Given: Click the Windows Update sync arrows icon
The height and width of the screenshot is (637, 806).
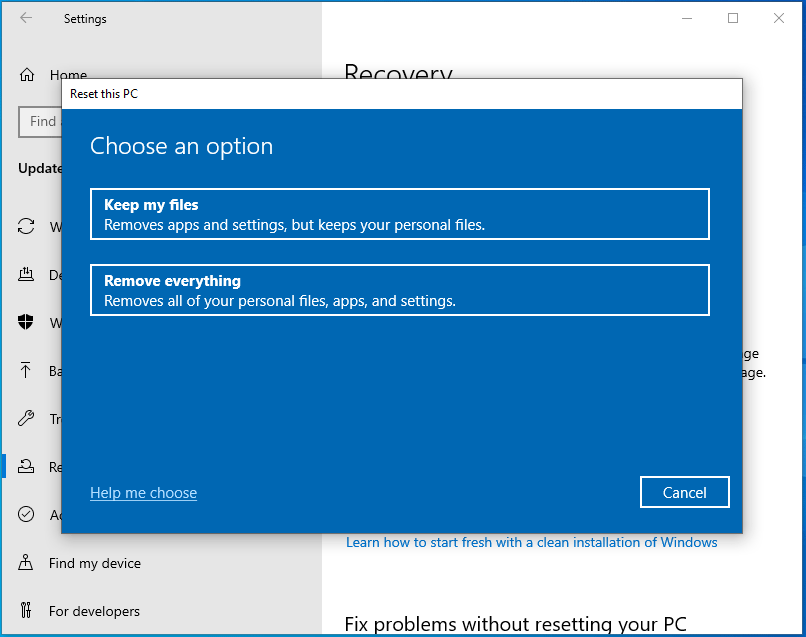Looking at the screenshot, I should (26, 226).
